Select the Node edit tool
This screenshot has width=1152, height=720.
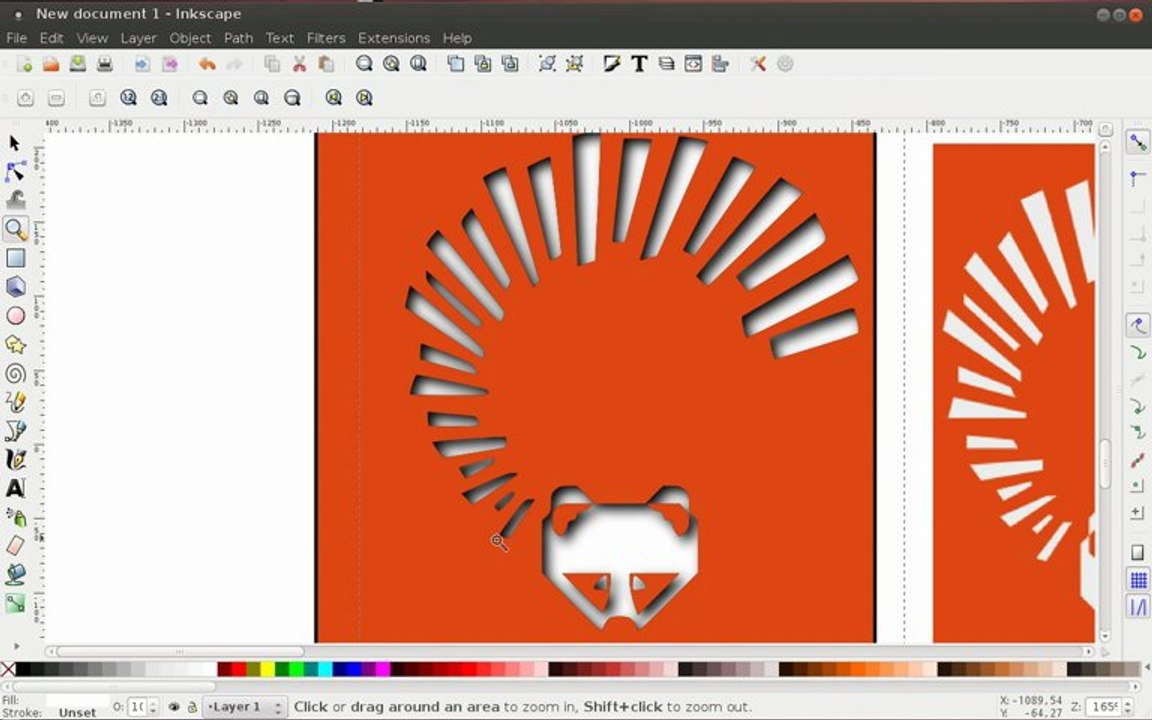(x=15, y=172)
